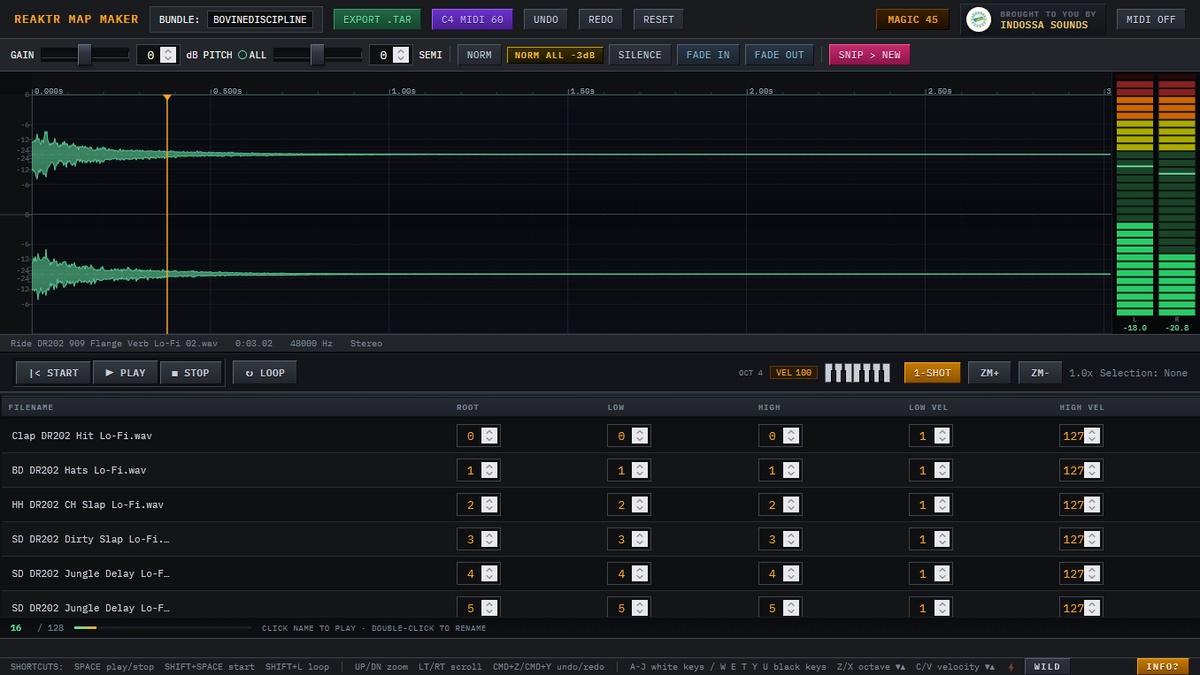Viewport: 1200px width, 675px height.
Task: Apply FADE IN to the sample
Action: click(708, 55)
